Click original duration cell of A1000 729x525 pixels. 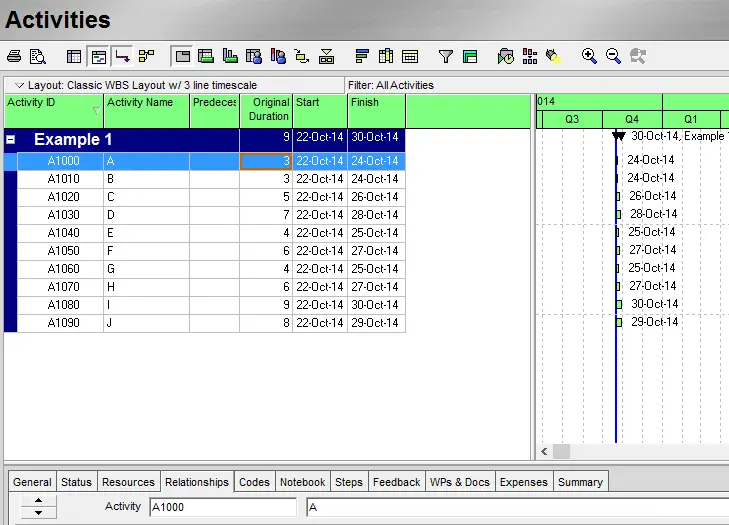pos(266,161)
